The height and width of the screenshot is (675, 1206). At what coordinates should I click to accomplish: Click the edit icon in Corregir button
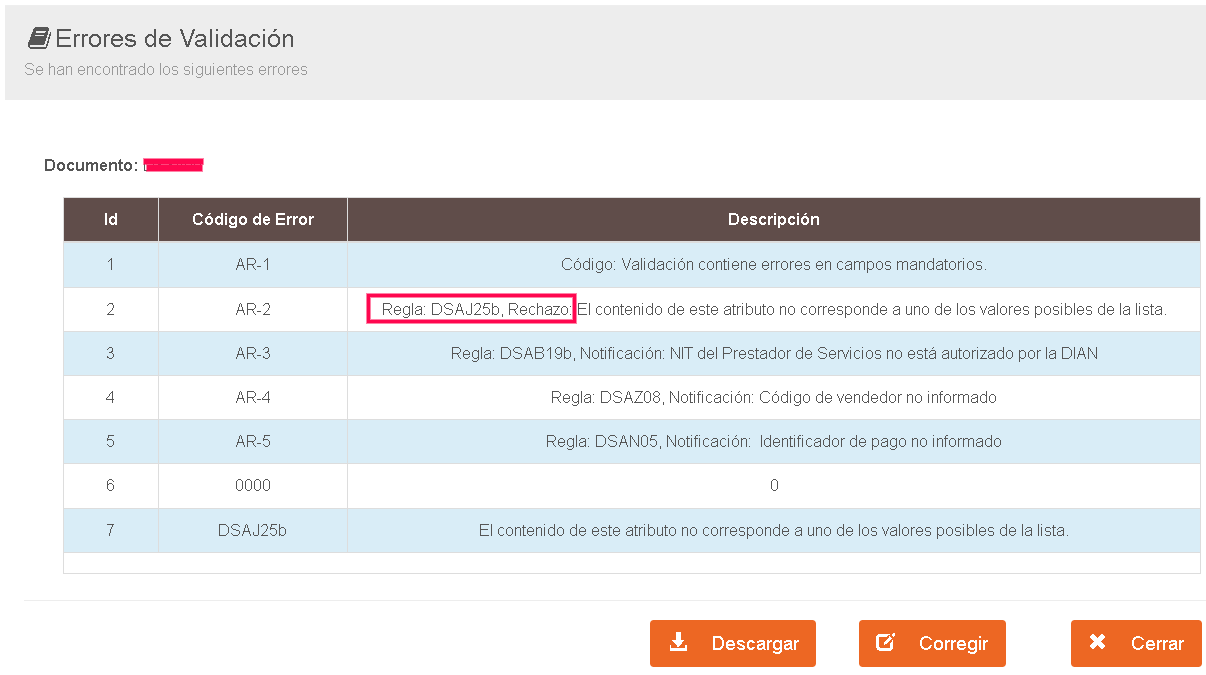pyautogui.click(x=885, y=642)
